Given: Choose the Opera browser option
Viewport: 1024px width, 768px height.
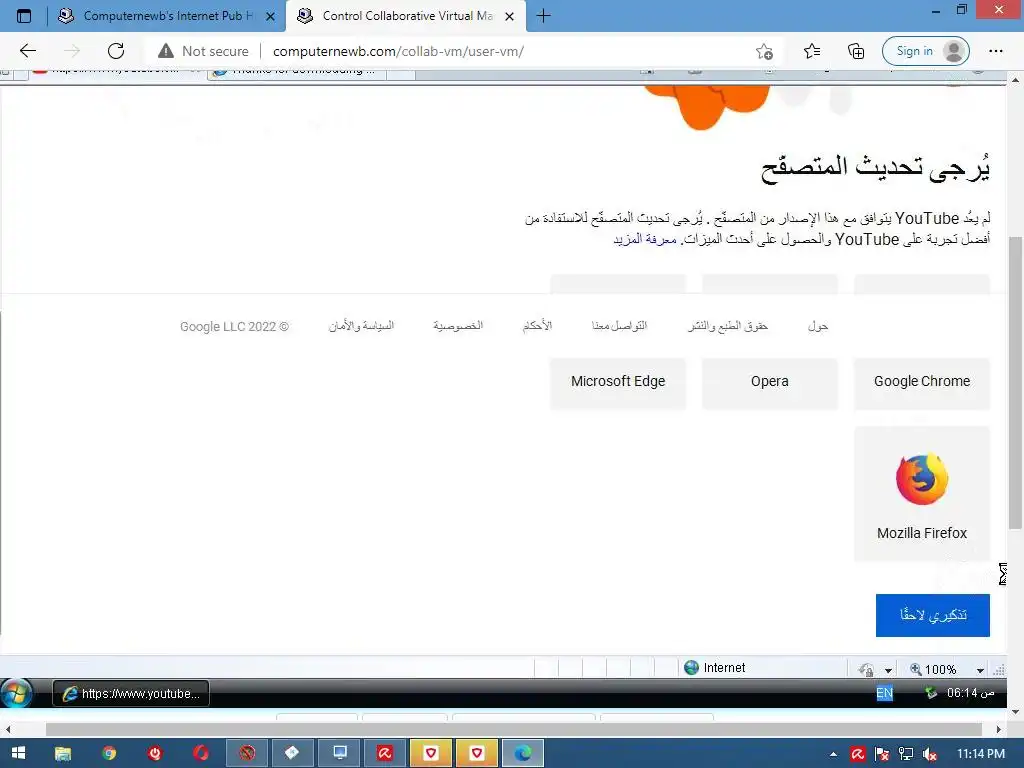Looking at the screenshot, I should [x=769, y=383].
